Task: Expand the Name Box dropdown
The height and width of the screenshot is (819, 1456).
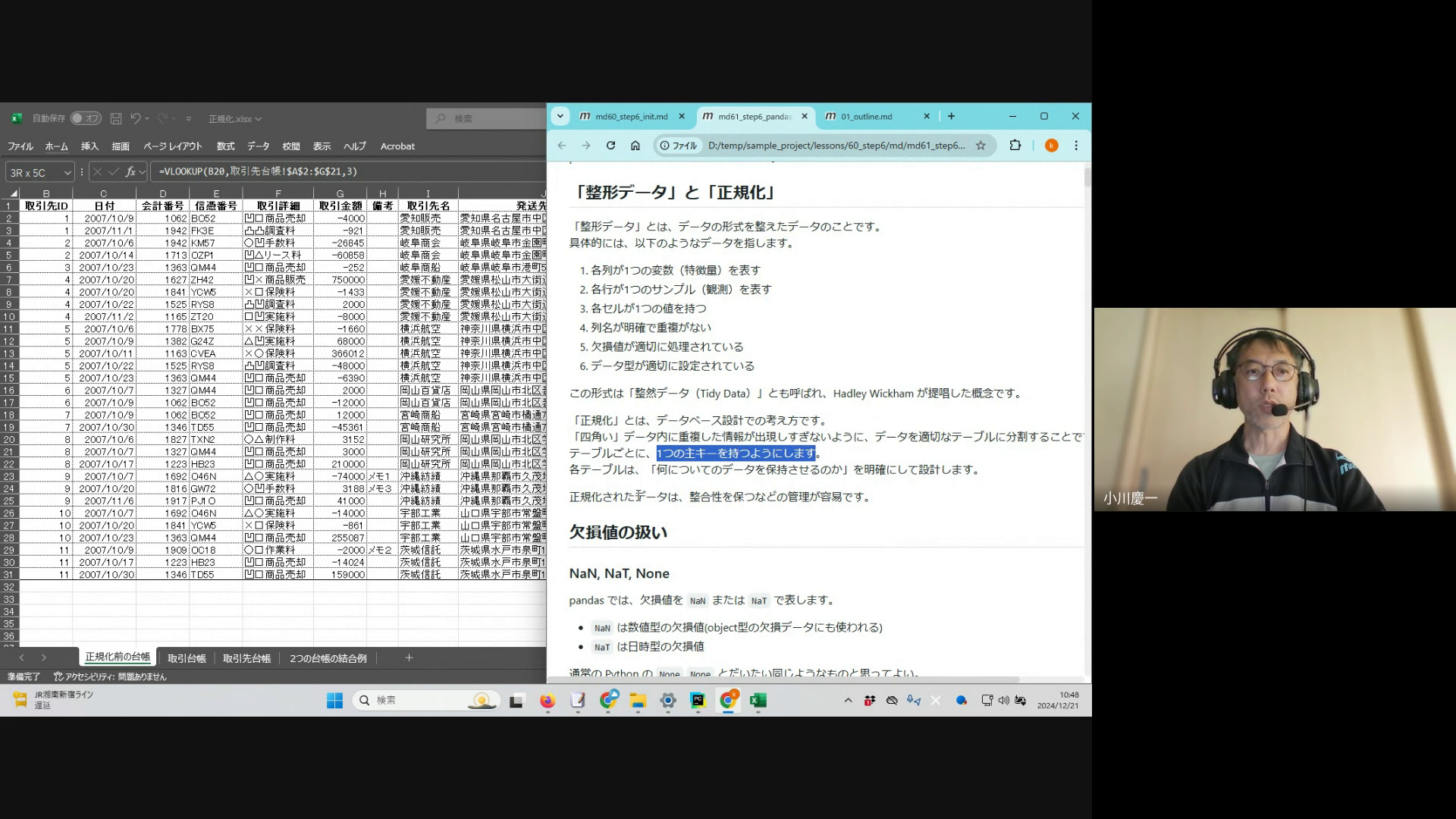Action: [x=67, y=173]
